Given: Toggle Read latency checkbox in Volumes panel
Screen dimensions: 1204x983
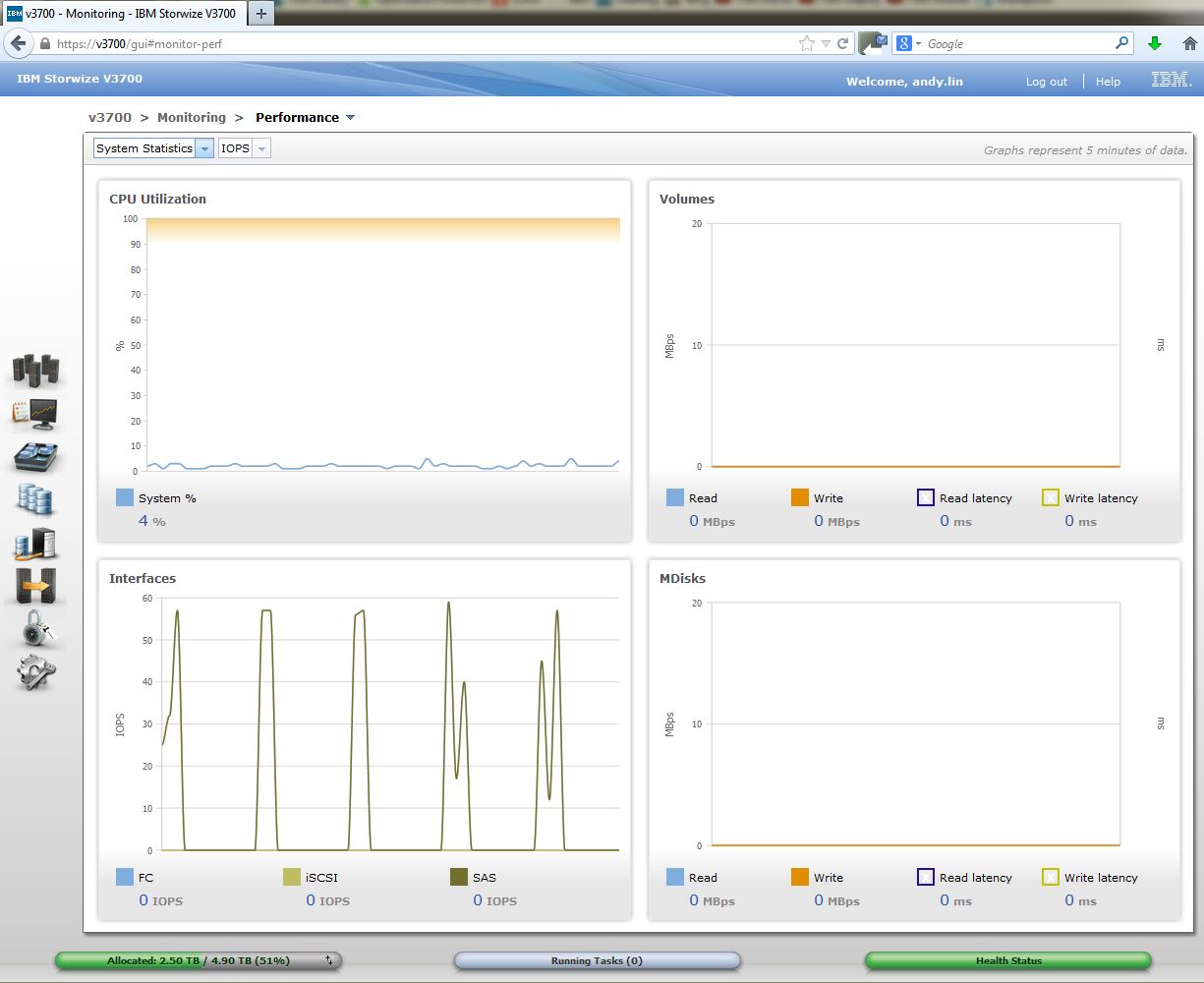Looking at the screenshot, I should [925, 497].
